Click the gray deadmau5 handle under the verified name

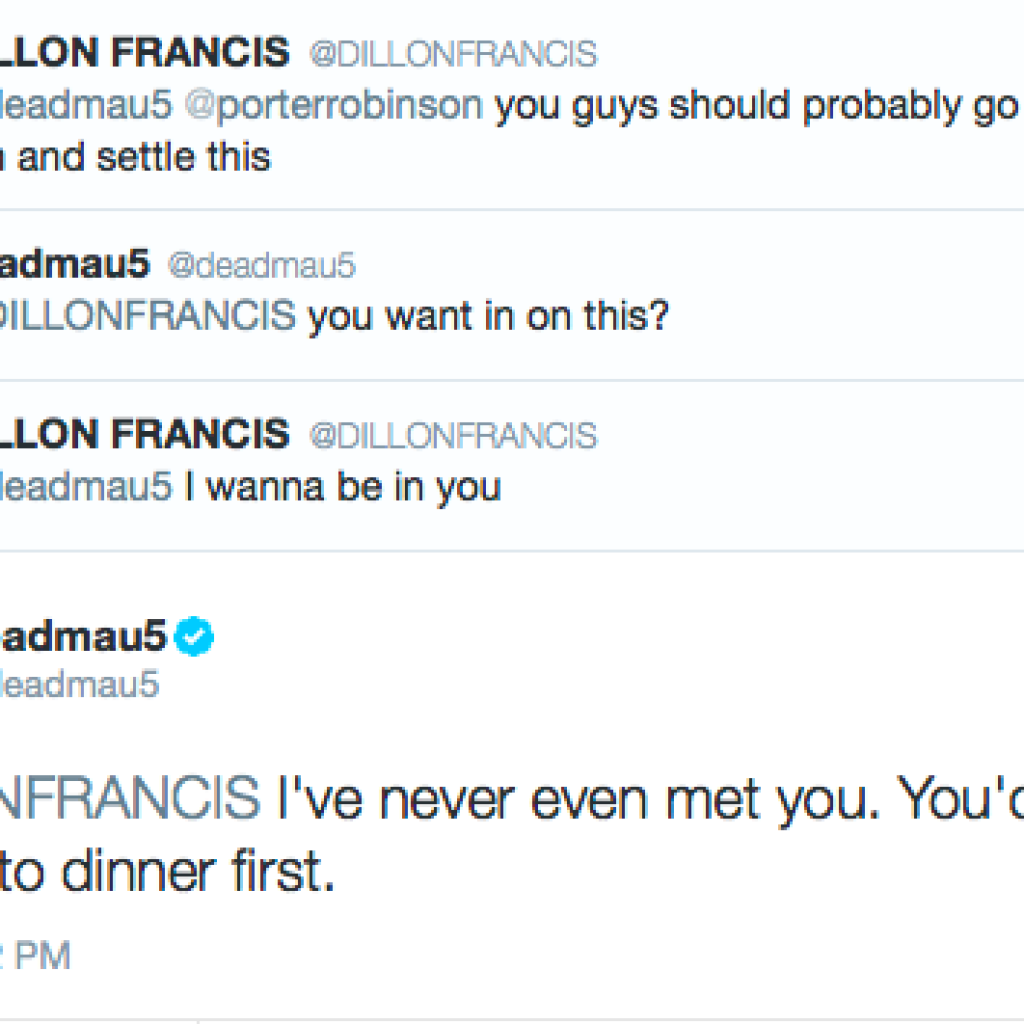click(x=78, y=686)
